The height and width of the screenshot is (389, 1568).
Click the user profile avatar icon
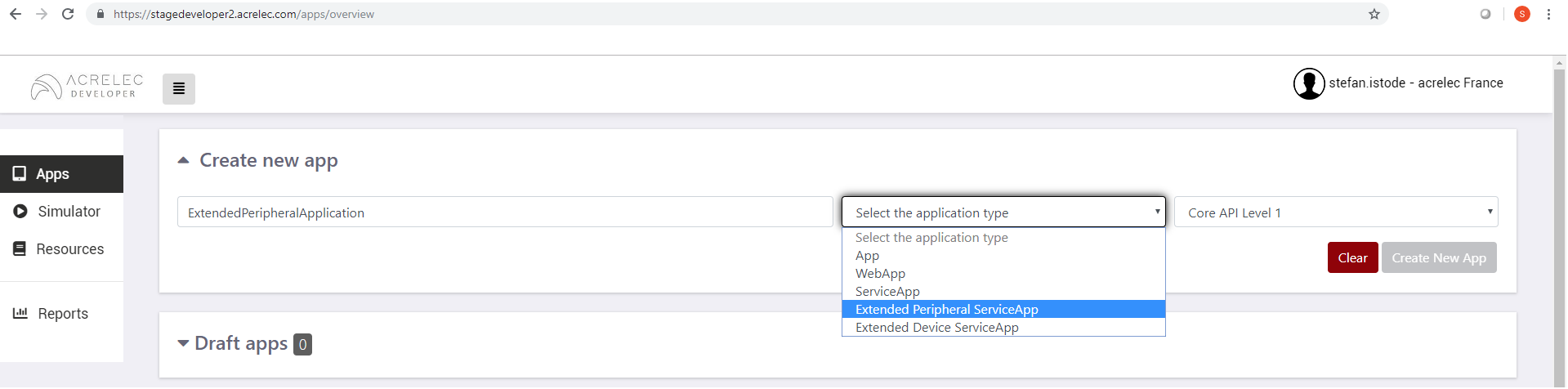[1309, 83]
